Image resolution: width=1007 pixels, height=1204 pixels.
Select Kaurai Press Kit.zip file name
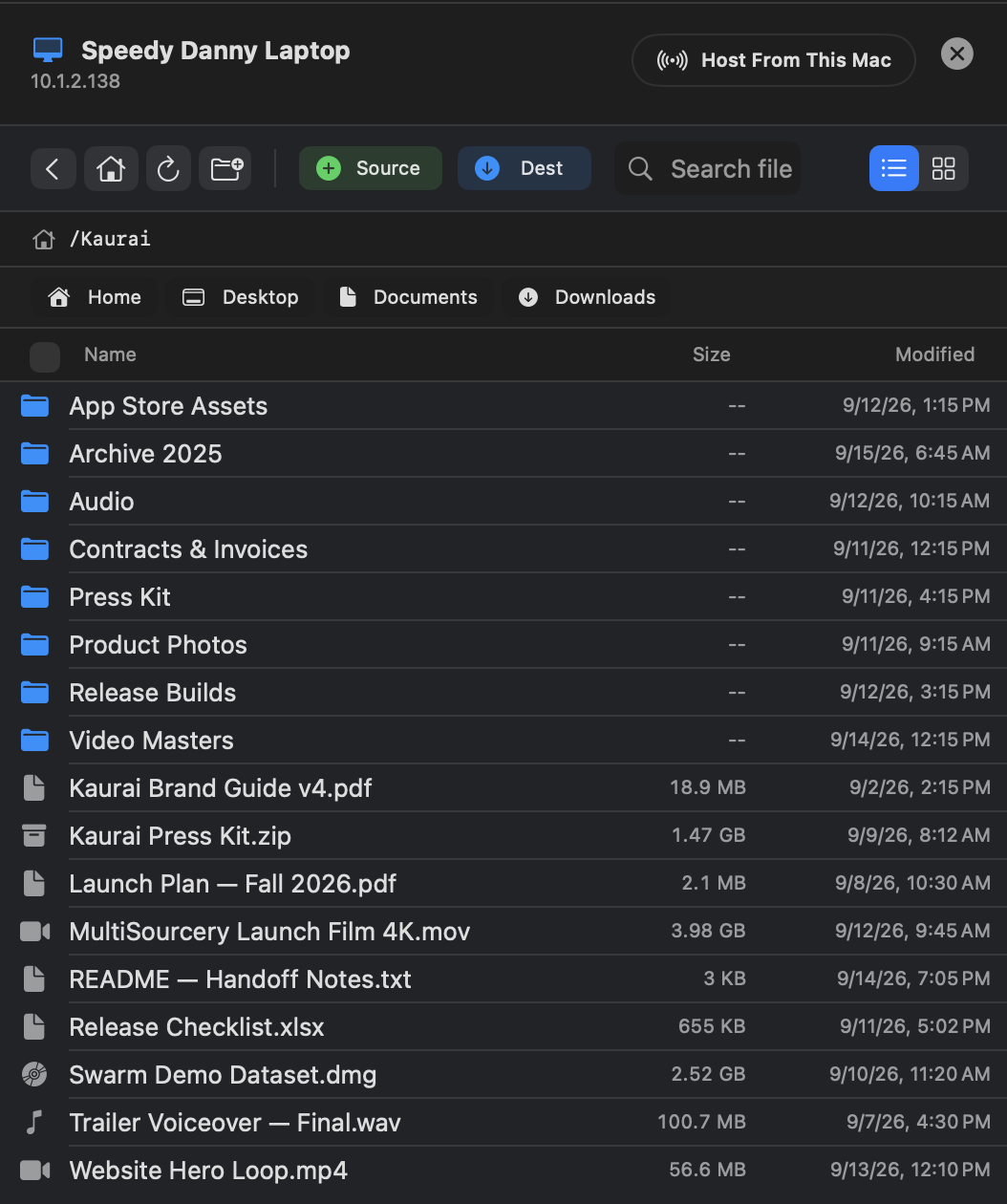pyautogui.click(x=181, y=836)
